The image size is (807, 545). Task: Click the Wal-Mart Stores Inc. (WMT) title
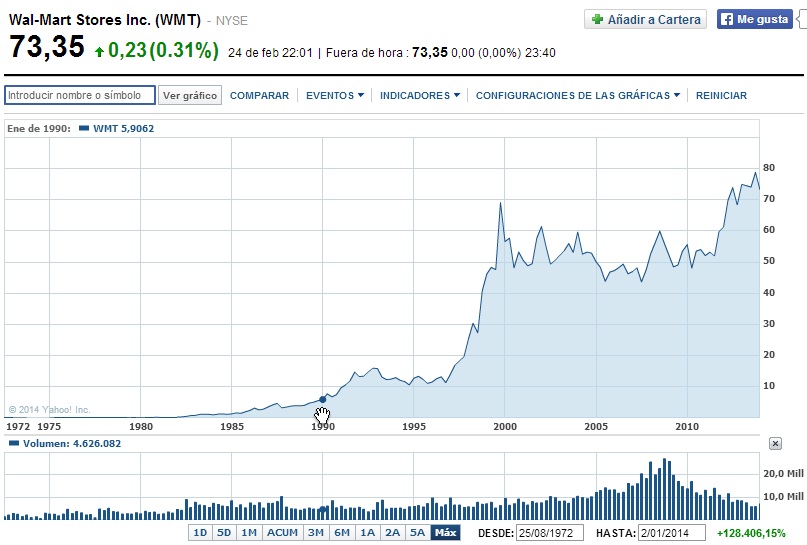(x=105, y=20)
